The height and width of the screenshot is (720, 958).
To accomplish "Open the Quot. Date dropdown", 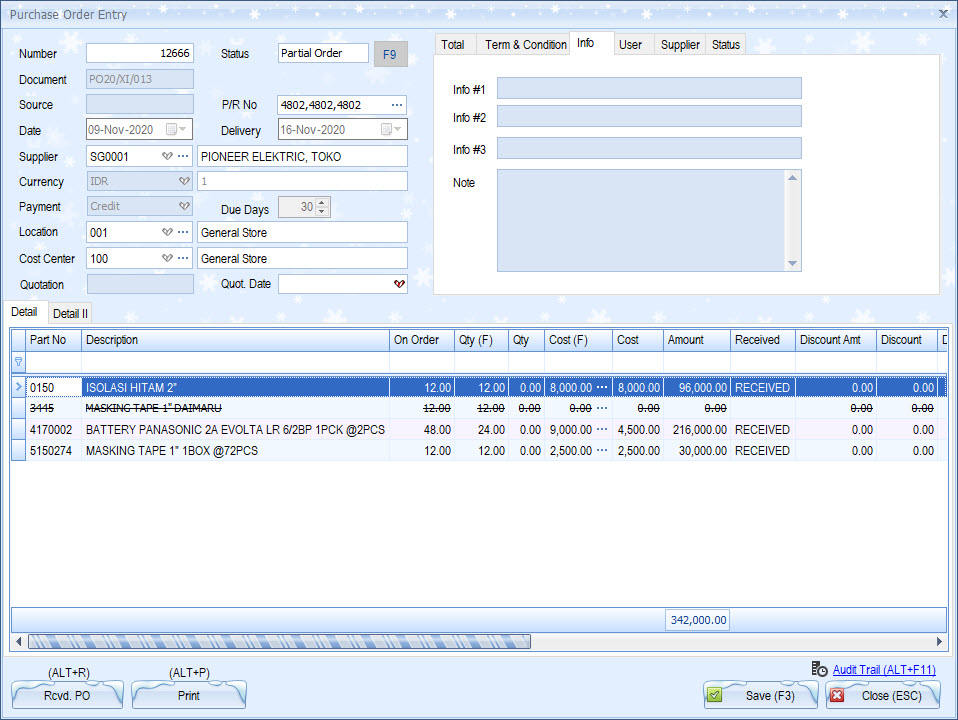I will (x=399, y=285).
